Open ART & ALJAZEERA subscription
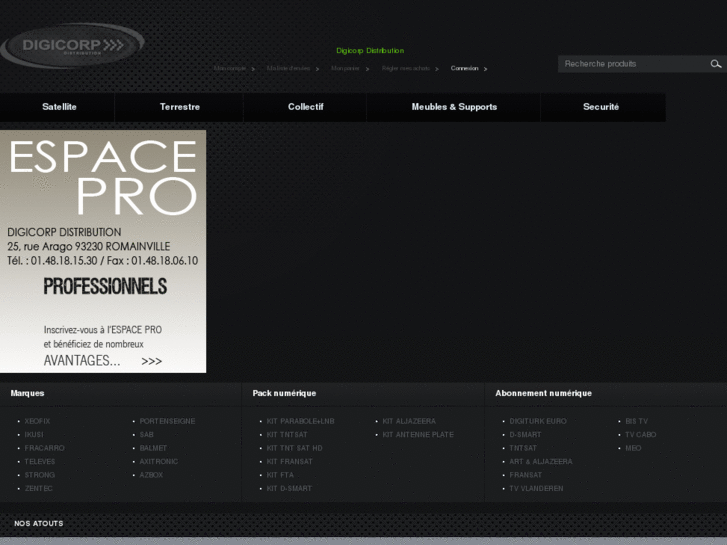Image resolution: width=727 pixels, height=545 pixels. pyautogui.click(x=541, y=462)
